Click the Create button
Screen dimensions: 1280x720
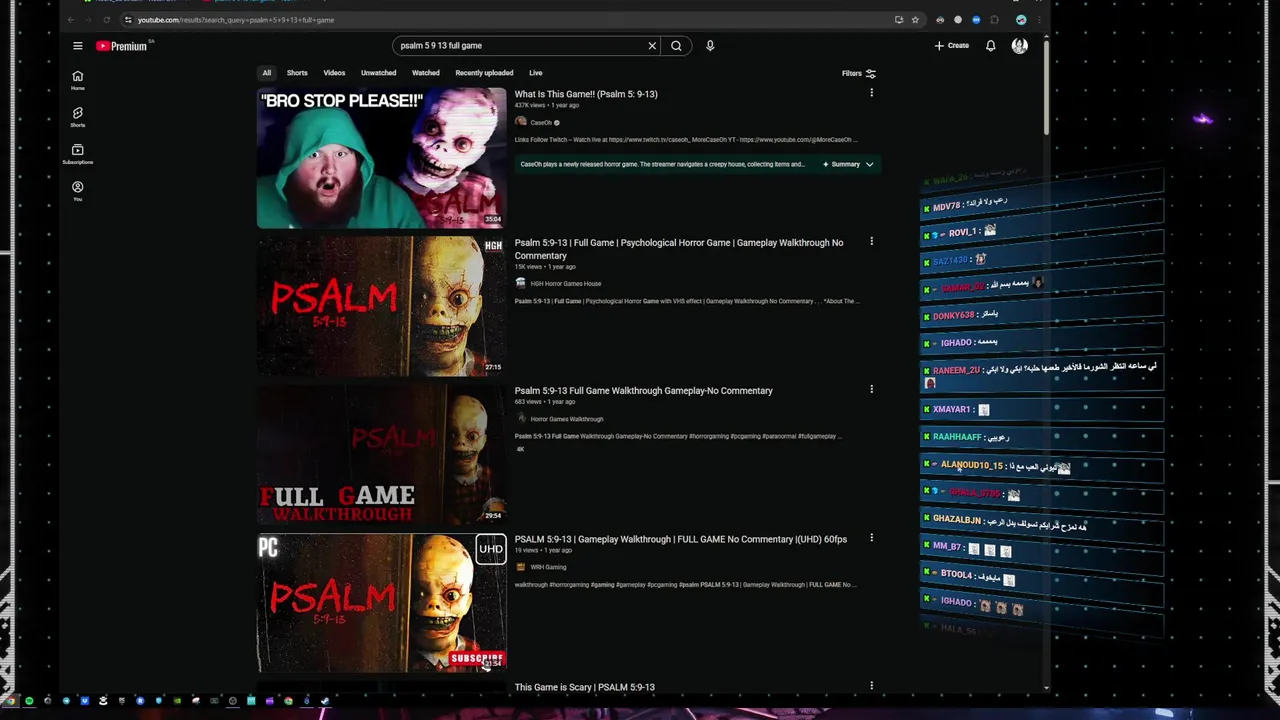click(952, 46)
